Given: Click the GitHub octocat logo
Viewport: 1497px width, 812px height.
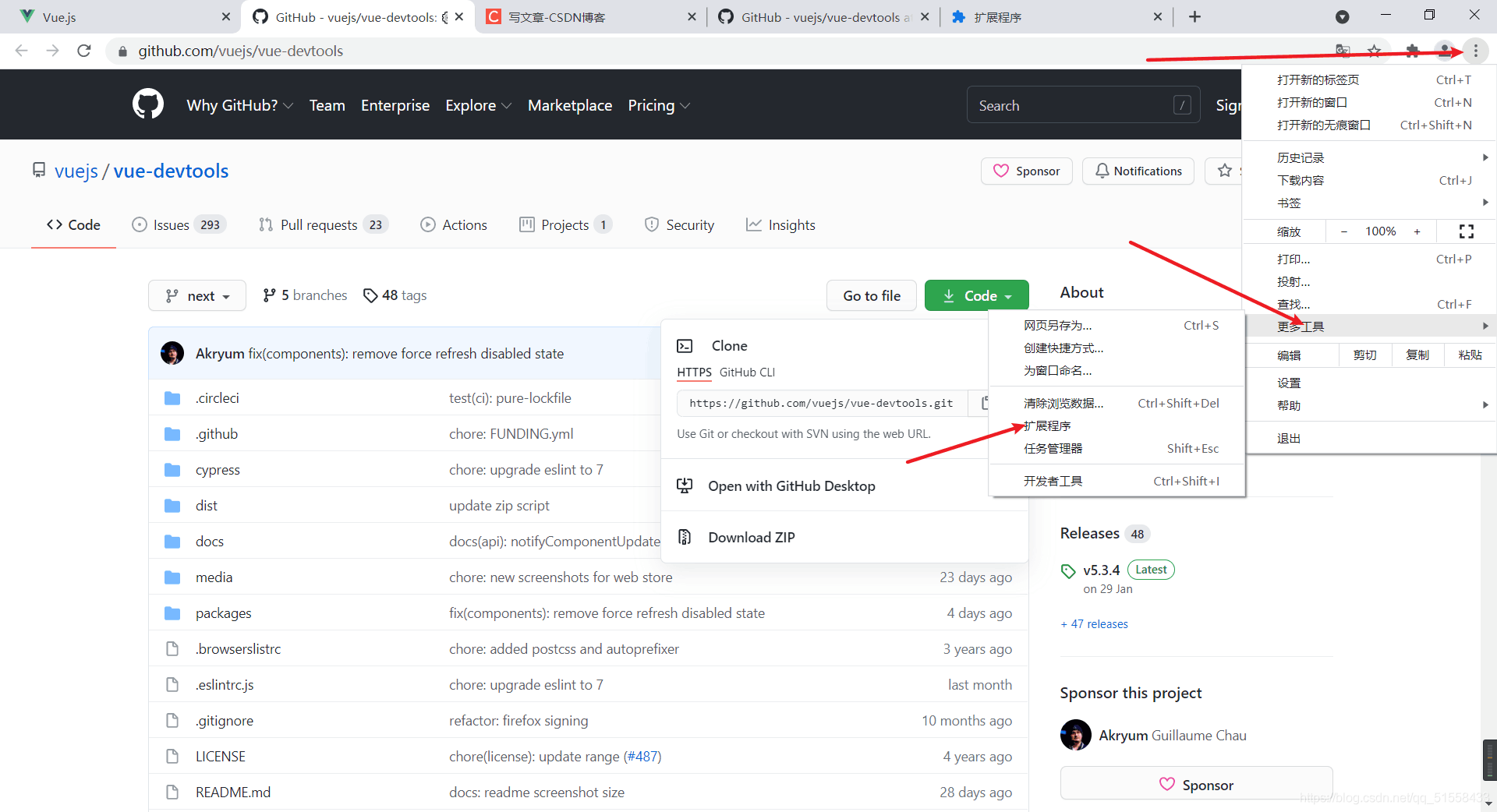Looking at the screenshot, I should [x=148, y=104].
